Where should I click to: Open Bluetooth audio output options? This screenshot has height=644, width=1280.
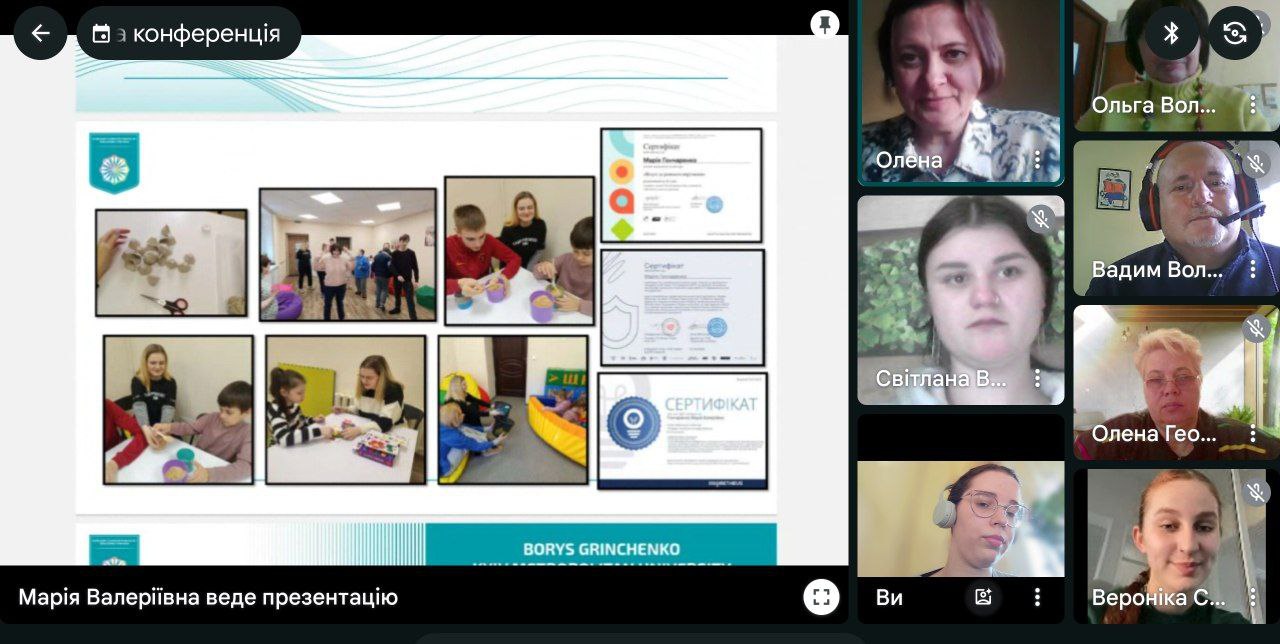(1171, 33)
